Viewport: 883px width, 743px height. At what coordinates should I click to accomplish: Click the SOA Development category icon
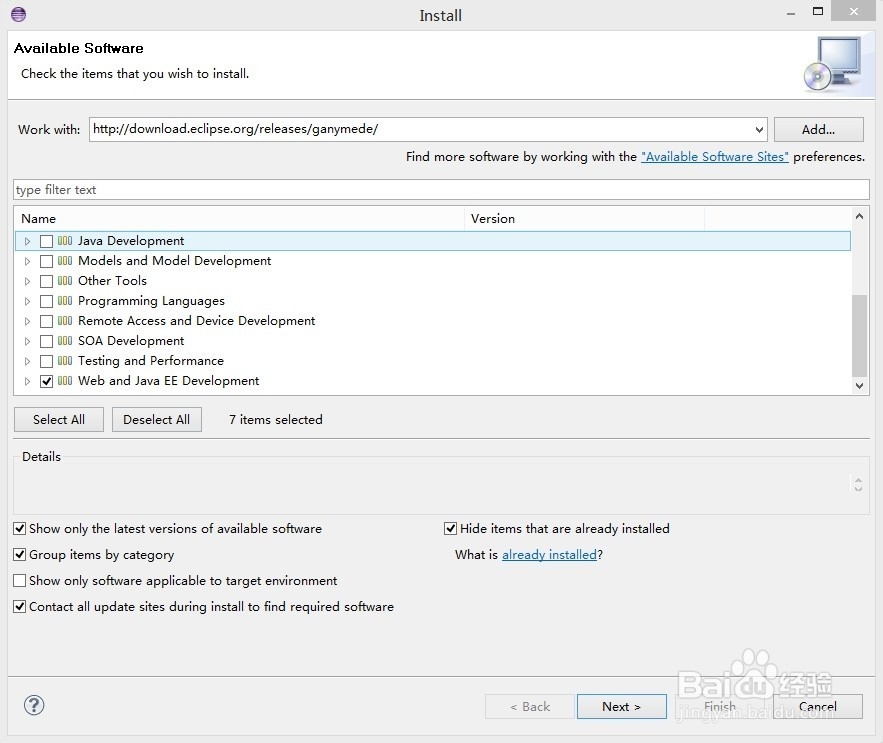pos(65,341)
